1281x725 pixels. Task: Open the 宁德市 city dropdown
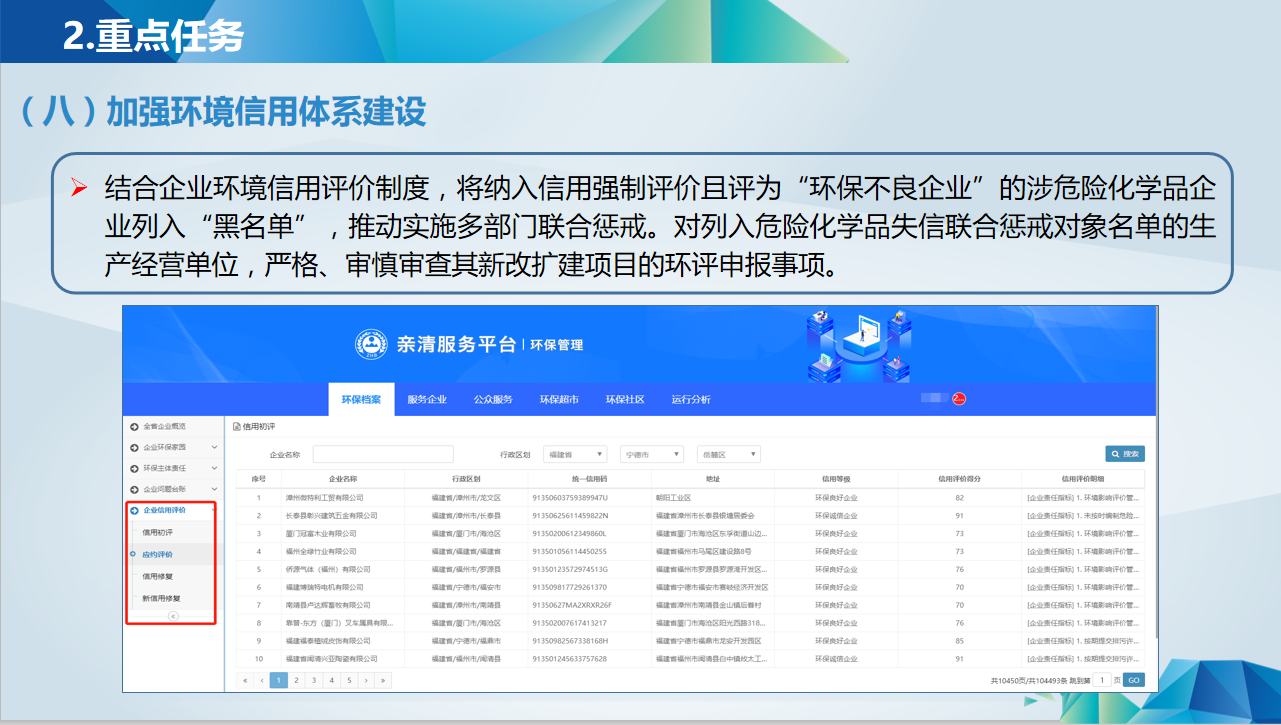[652, 454]
